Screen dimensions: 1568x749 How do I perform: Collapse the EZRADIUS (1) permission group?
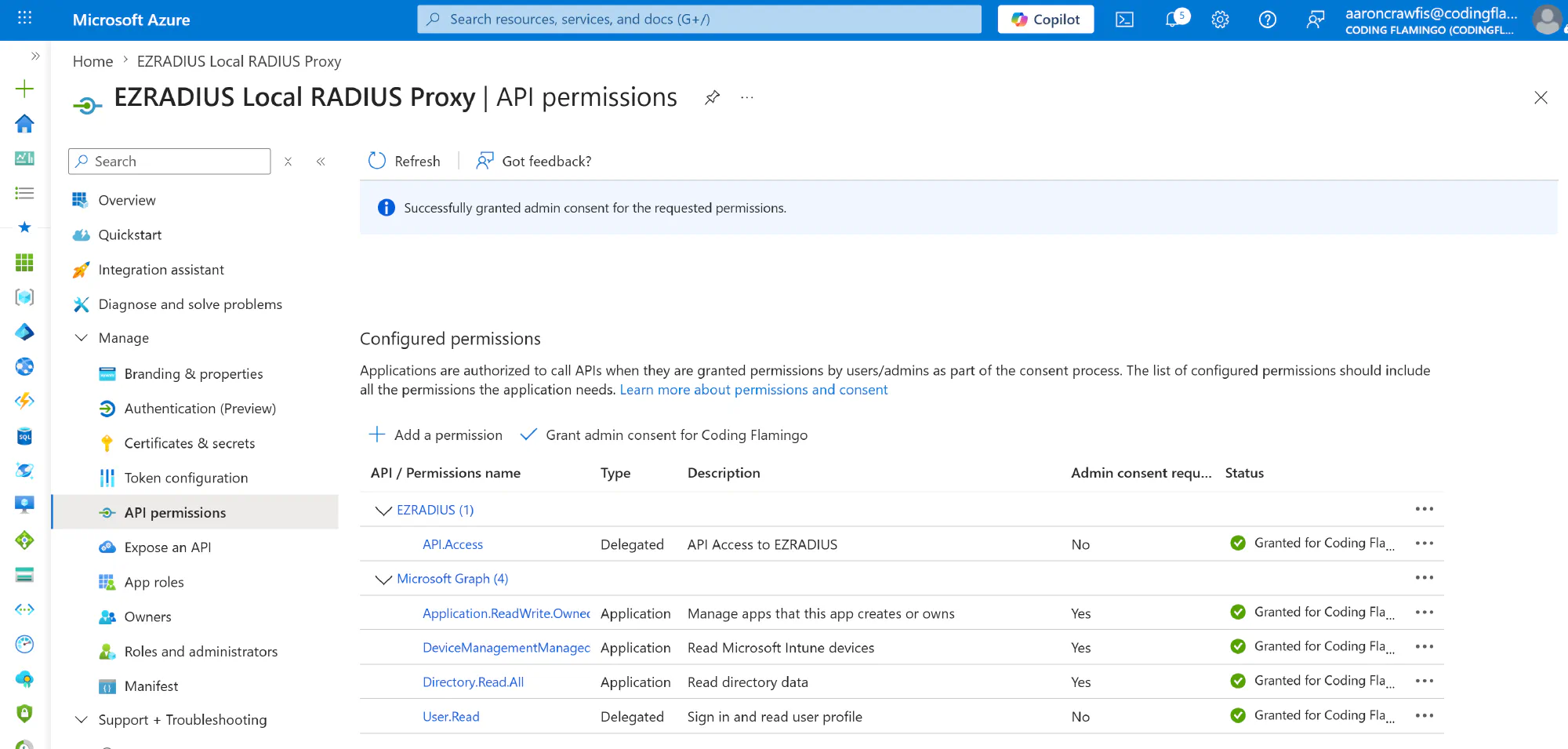coord(383,511)
